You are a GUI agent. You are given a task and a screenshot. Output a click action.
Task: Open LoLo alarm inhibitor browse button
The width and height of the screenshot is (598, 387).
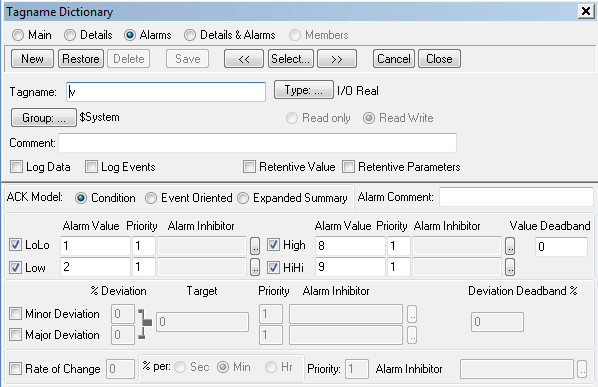[x=255, y=246]
